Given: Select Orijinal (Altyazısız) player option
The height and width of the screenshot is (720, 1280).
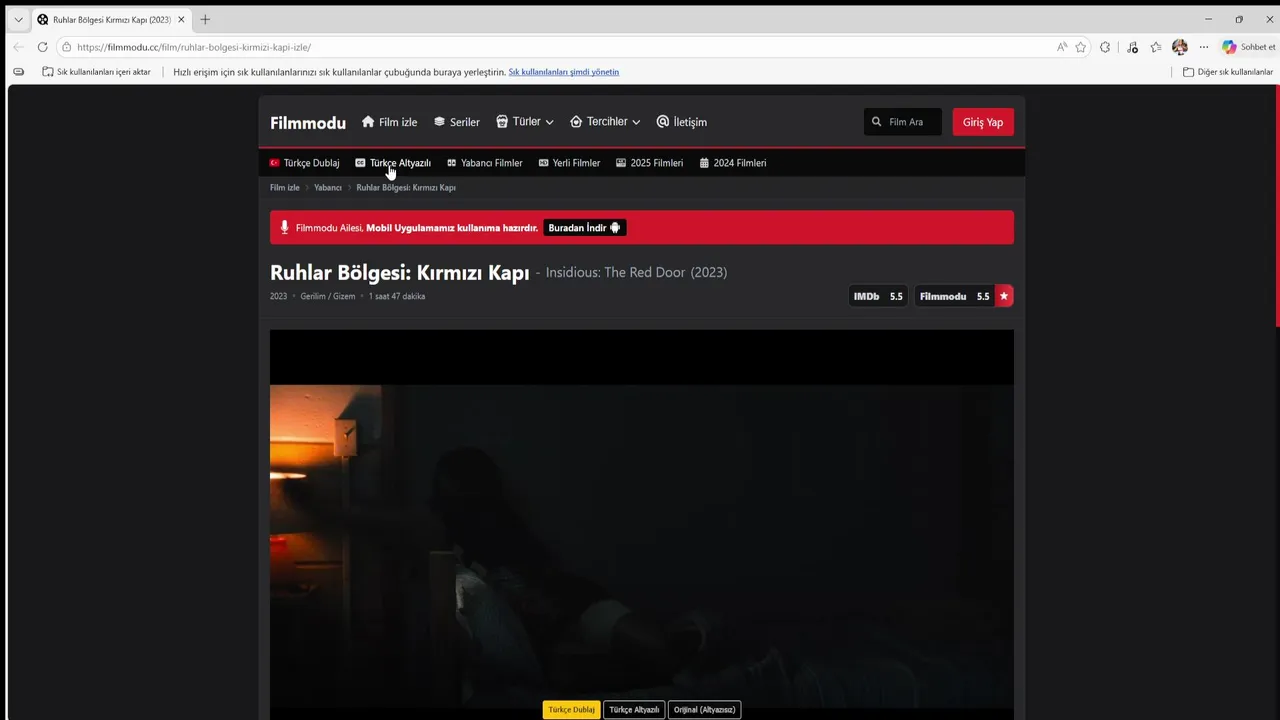Looking at the screenshot, I should coord(704,710).
